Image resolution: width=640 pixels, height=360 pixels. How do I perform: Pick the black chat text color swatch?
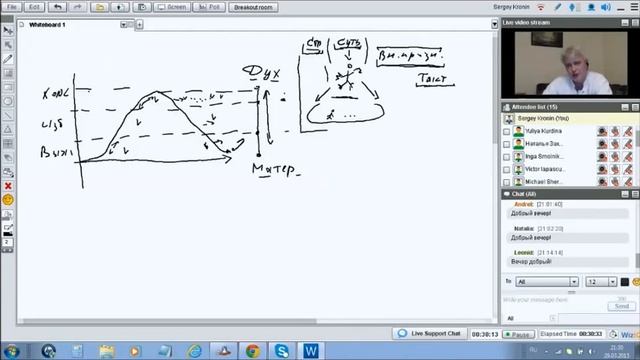624,282
